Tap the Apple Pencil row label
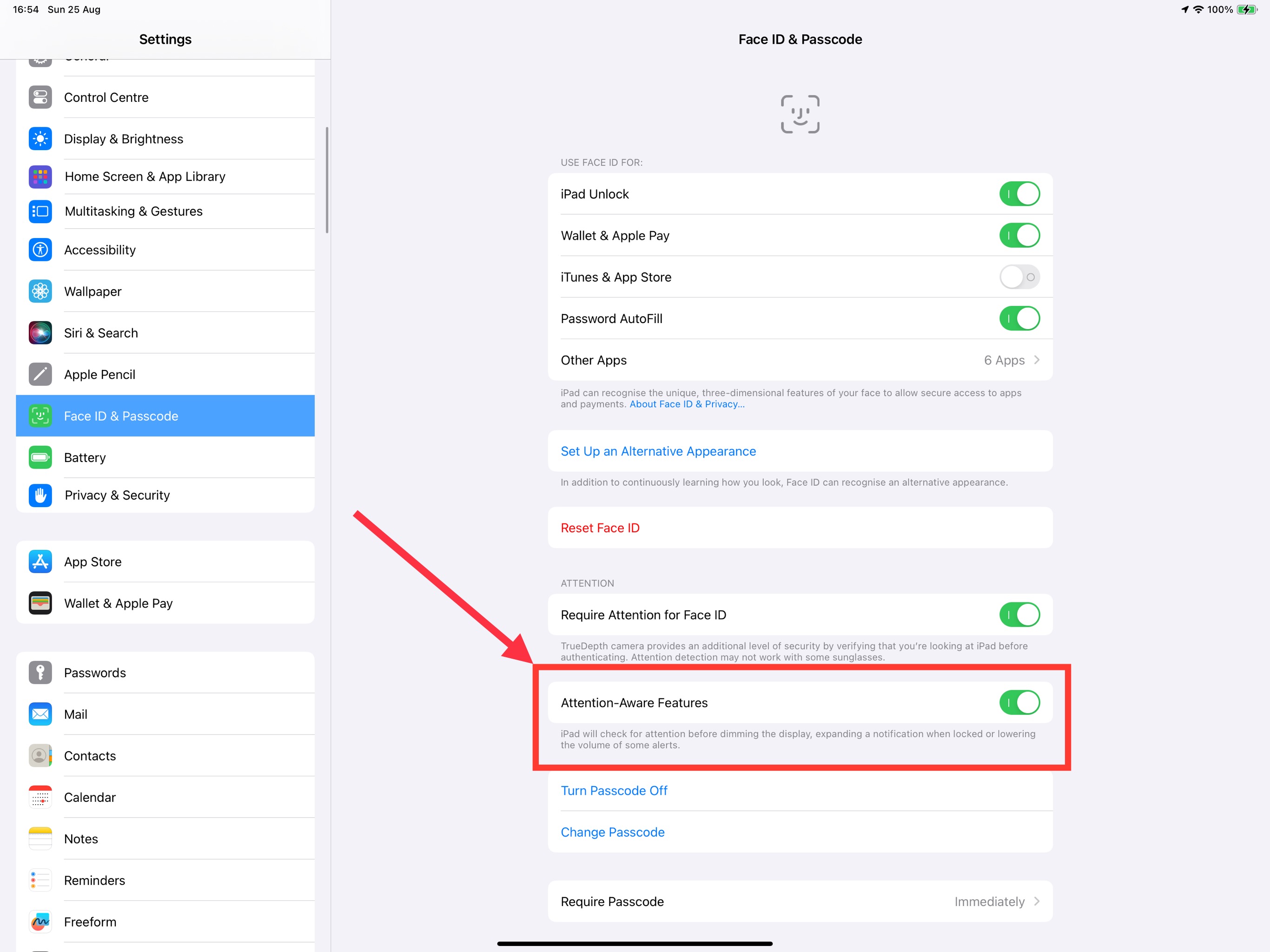Image resolution: width=1270 pixels, height=952 pixels. [99, 374]
